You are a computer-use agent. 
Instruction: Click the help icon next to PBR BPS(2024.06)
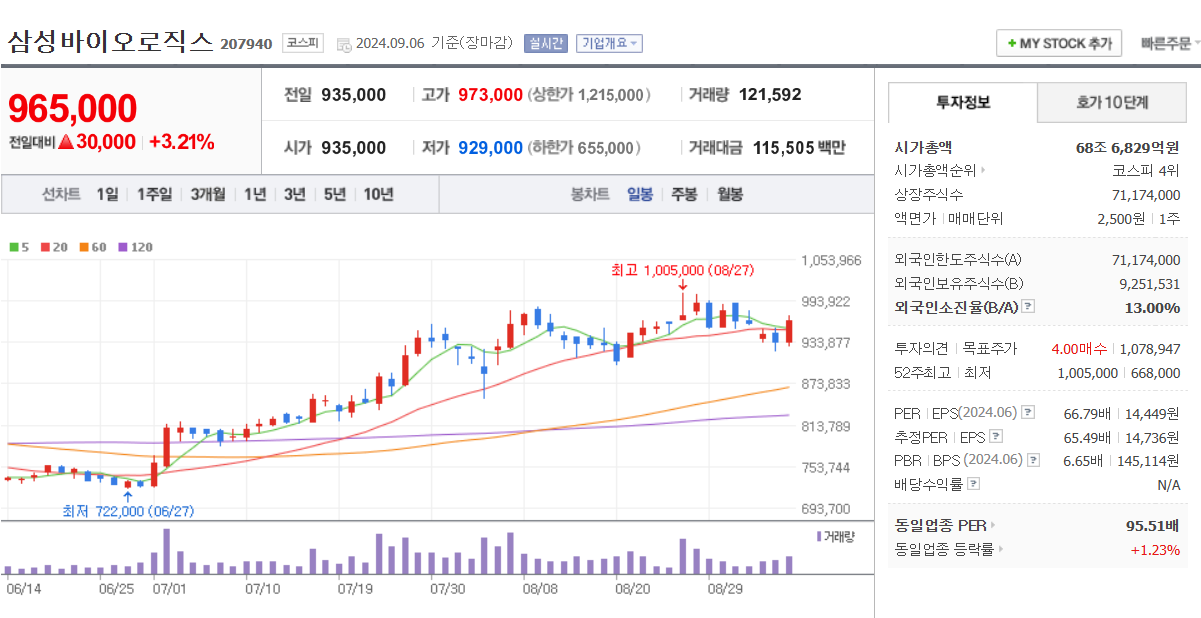pyautogui.click(x=1033, y=461)
